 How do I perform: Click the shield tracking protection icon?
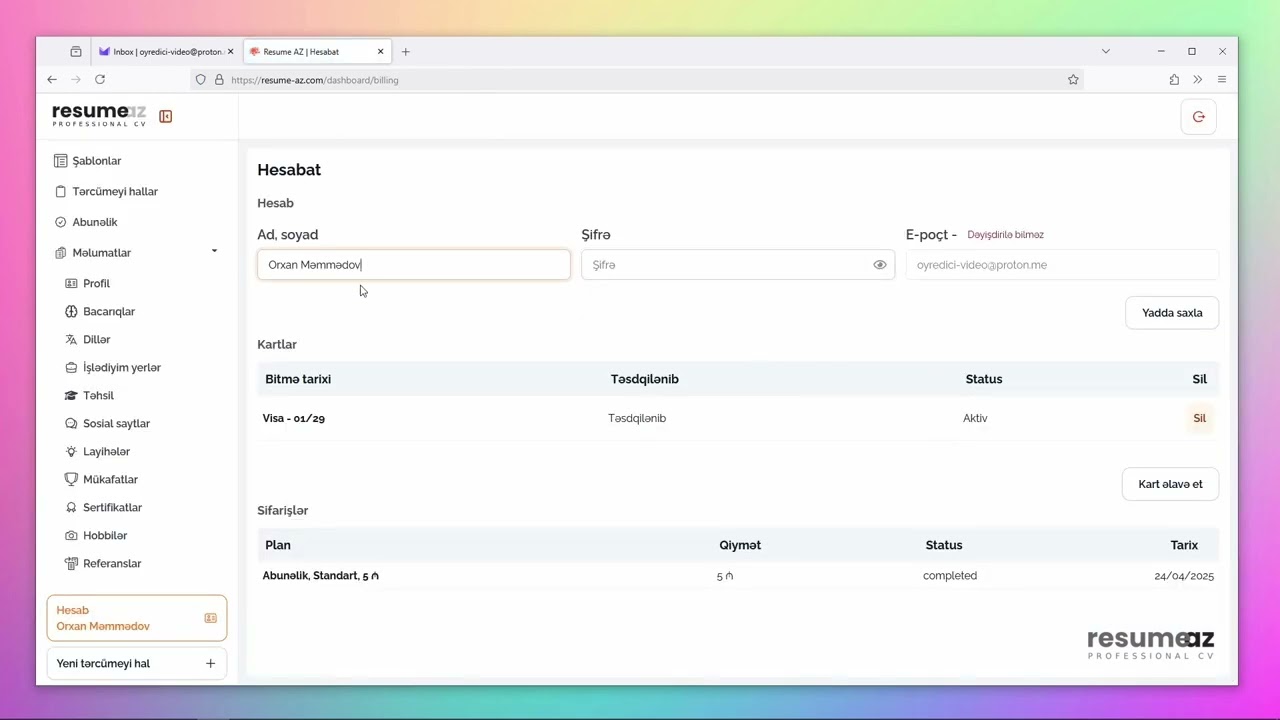[201, 80]
